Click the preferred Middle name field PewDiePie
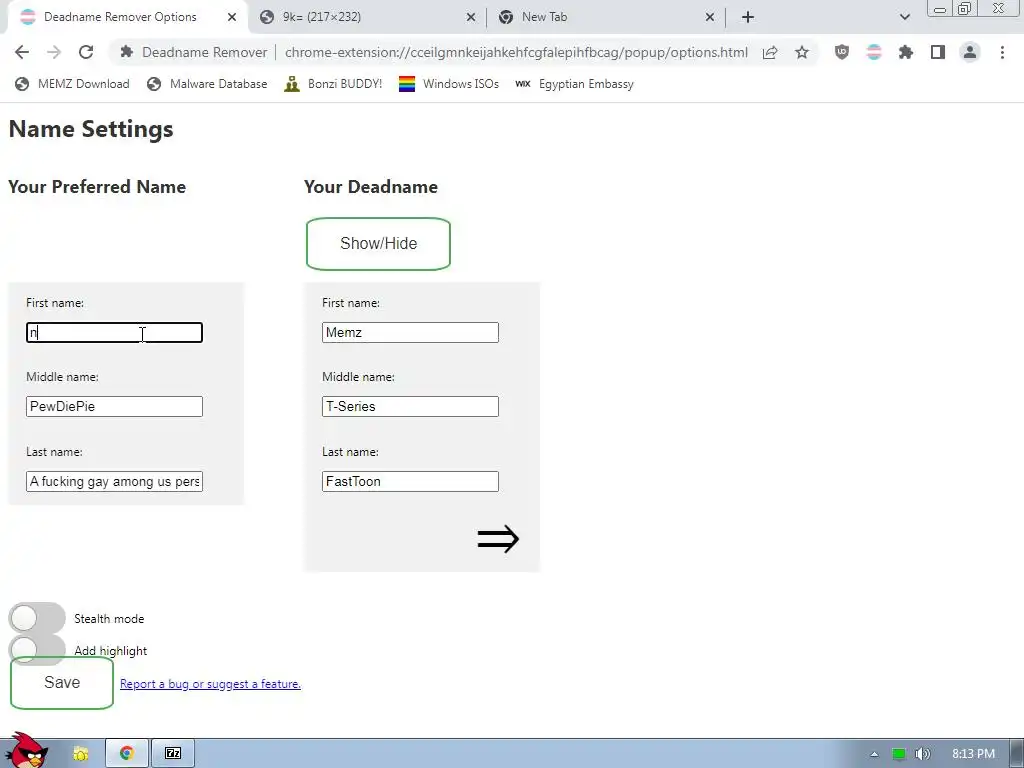The image size is (1024, 768). (x=114, y=406)
